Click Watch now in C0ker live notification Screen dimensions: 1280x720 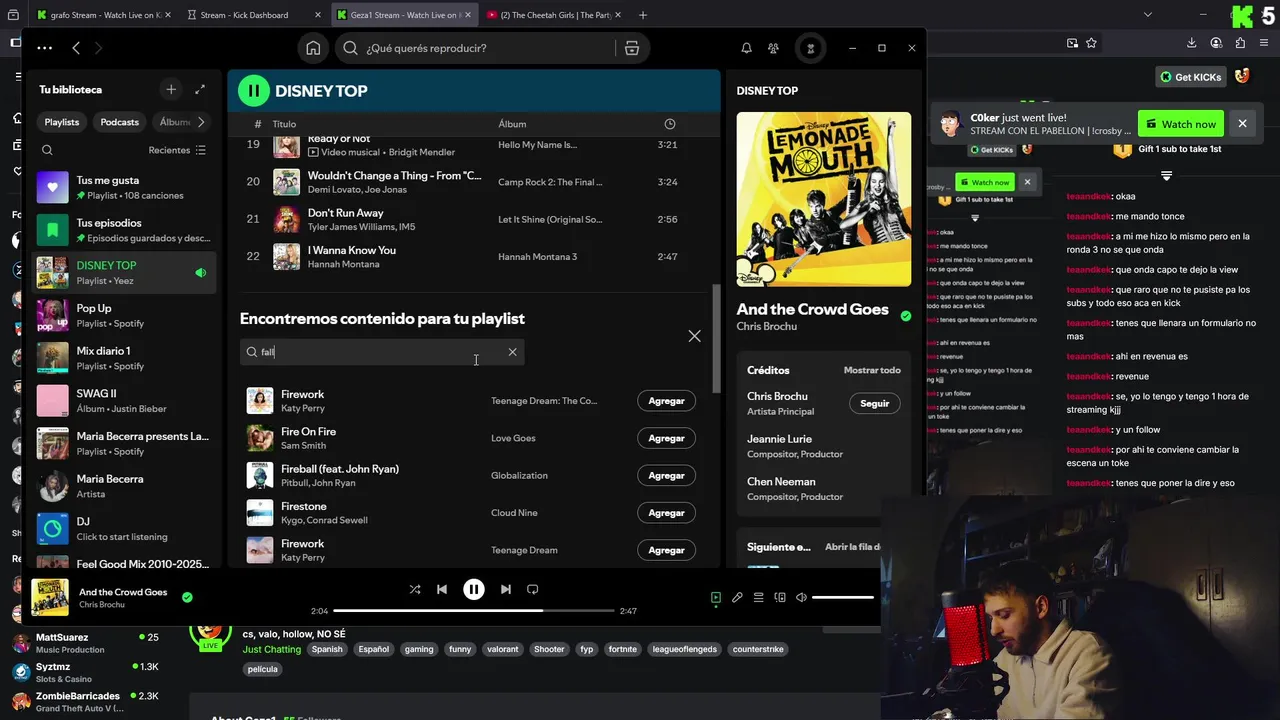1181,124
